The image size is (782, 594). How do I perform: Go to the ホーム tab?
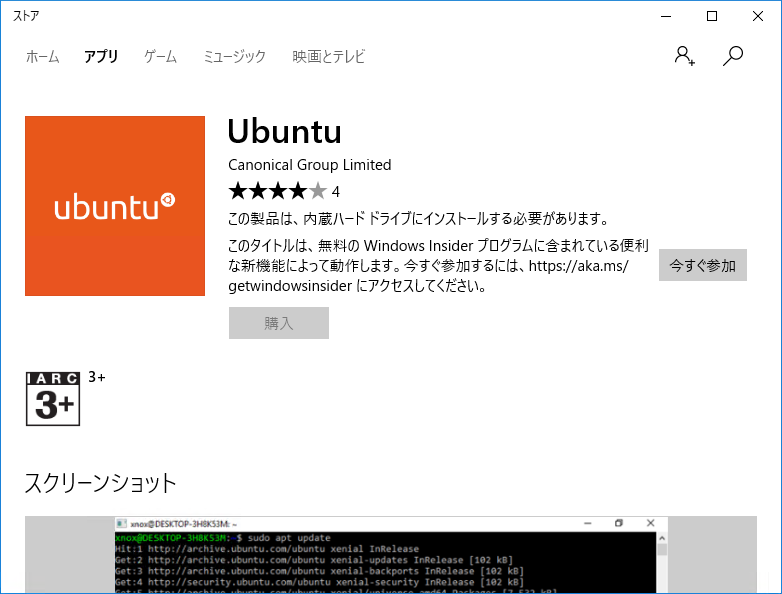point(43,57)
